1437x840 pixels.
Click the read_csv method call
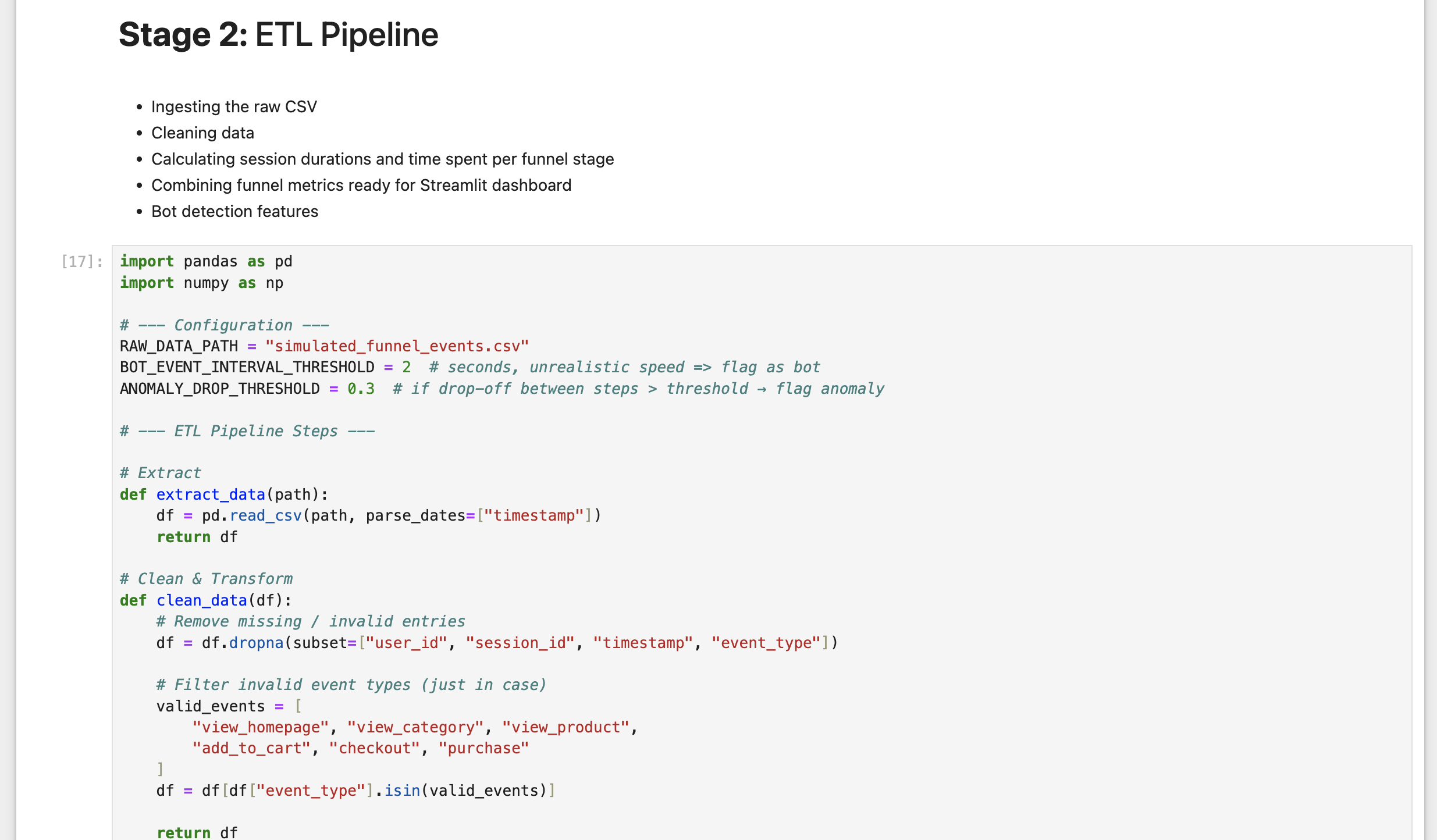(266, 516)
